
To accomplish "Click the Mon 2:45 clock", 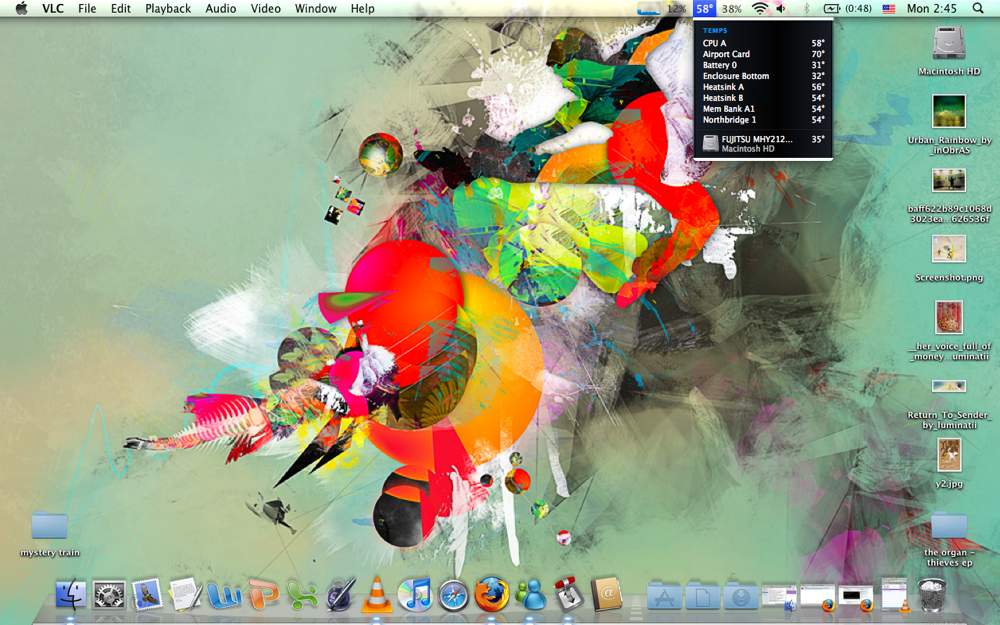I will click(932, 8).
